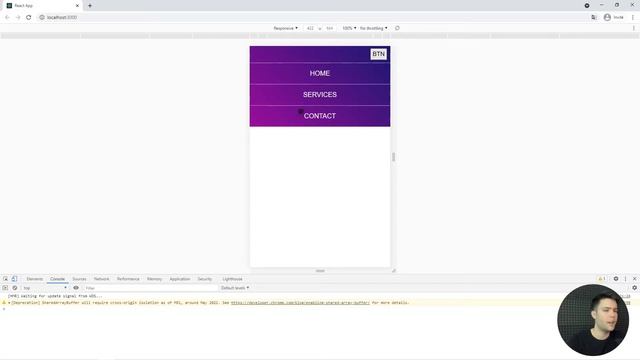This screenshot has height=360, width=640.
Task: Open the HOME navigation link
Action: click(x=320, y=73)
